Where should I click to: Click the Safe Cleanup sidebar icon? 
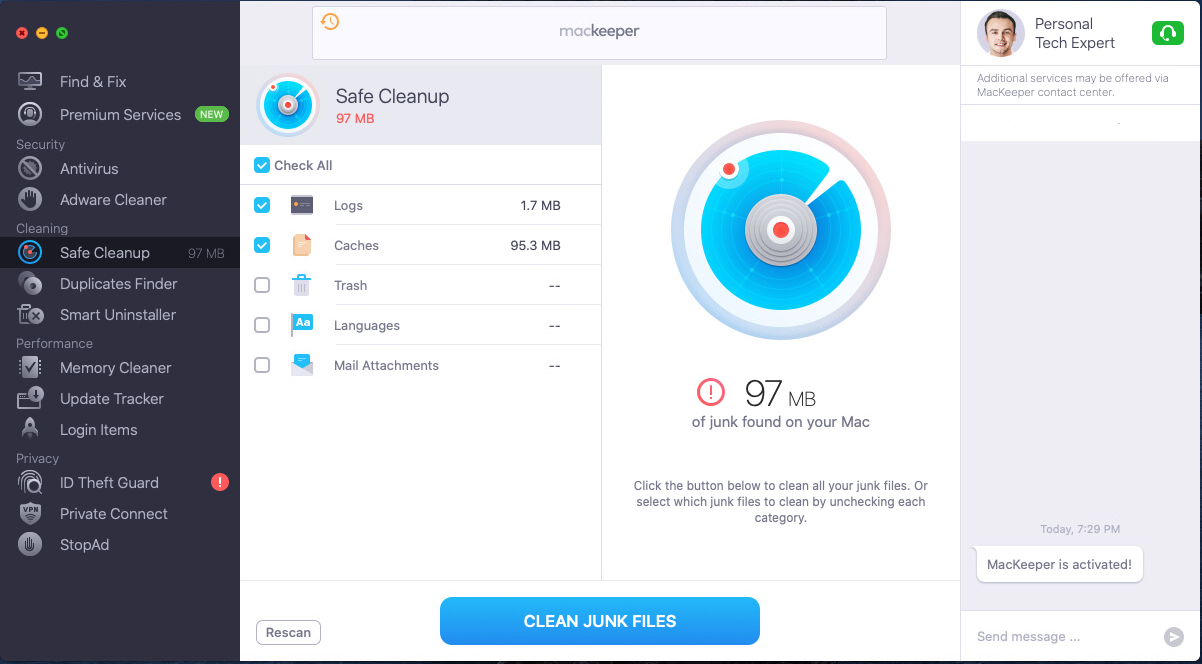click(30, 253)
